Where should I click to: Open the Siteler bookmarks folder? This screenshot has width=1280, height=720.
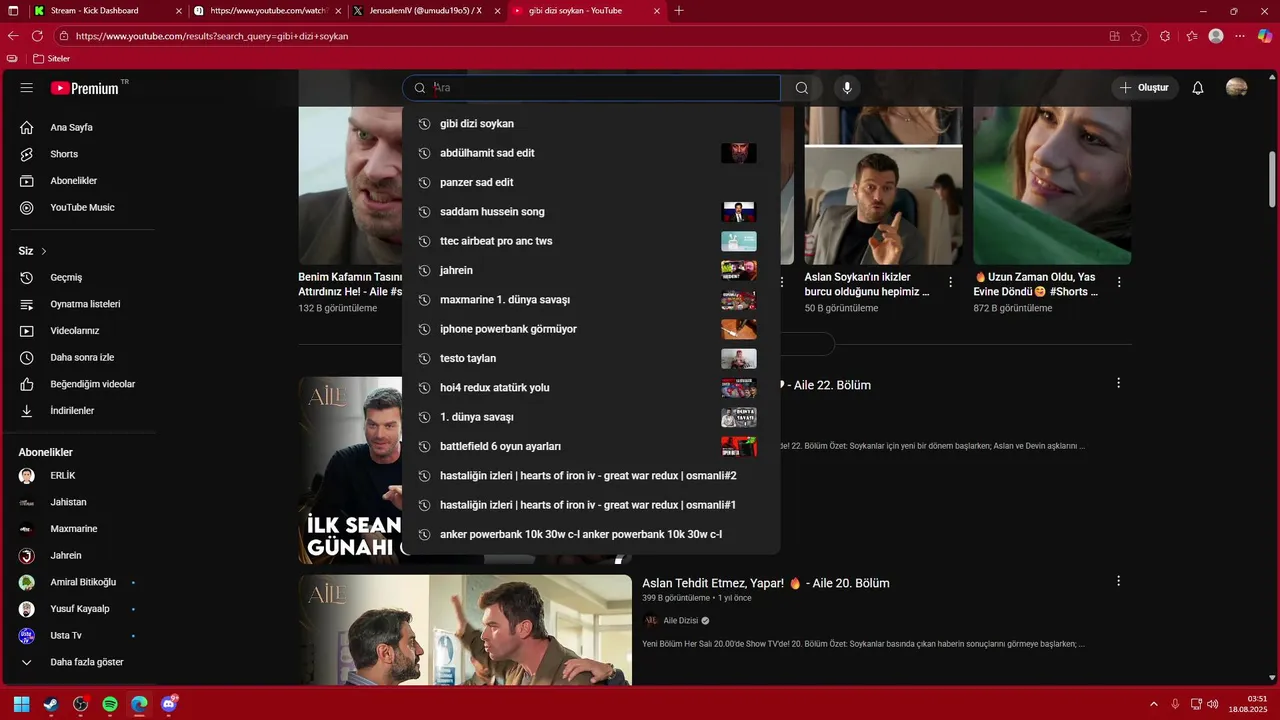51,59
